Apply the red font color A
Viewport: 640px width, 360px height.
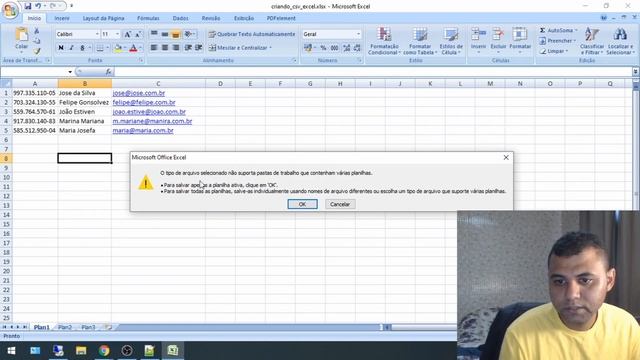coord(133,48)
